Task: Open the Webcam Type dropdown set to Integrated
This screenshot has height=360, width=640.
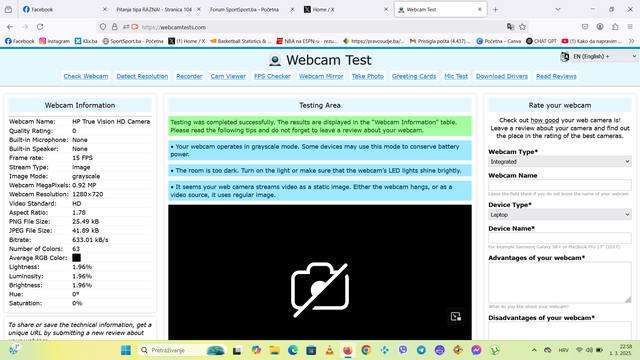Action: click(560, 162)
